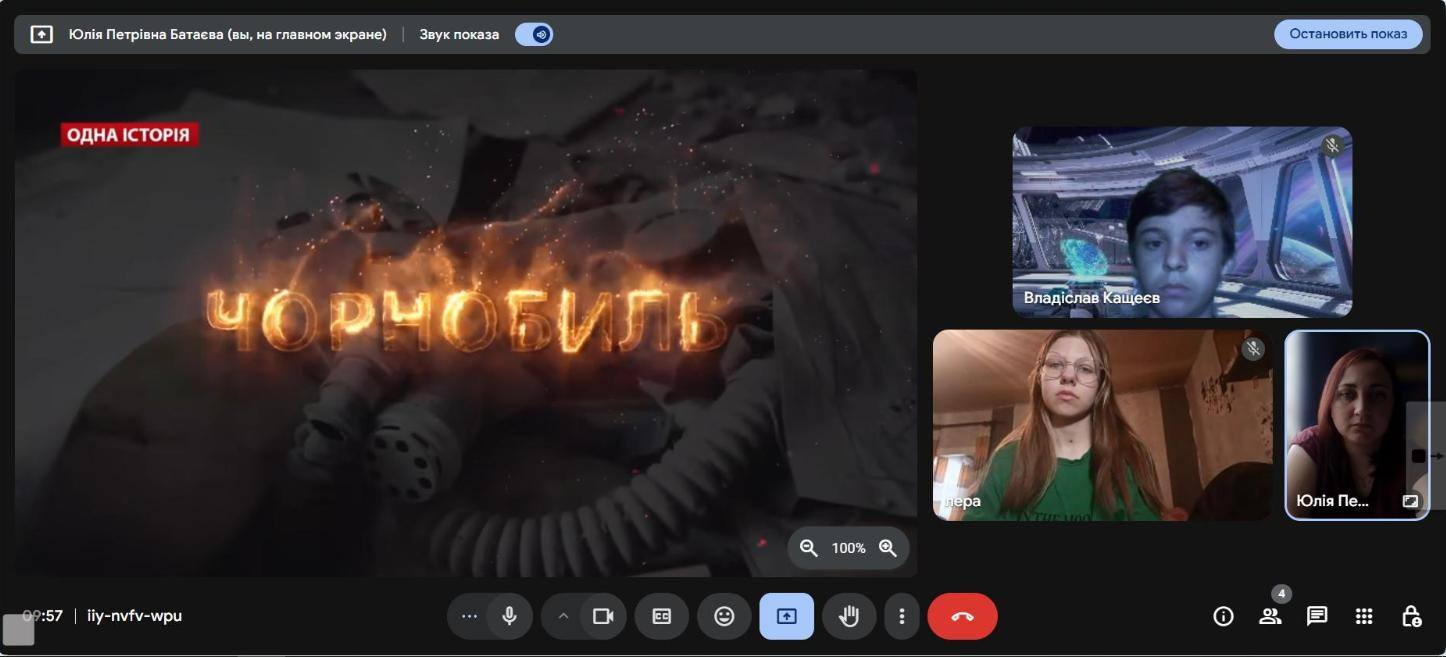This screenshot has width=1446, height=657.
Task: Zoom in the shared presentation
Action: 887,548
